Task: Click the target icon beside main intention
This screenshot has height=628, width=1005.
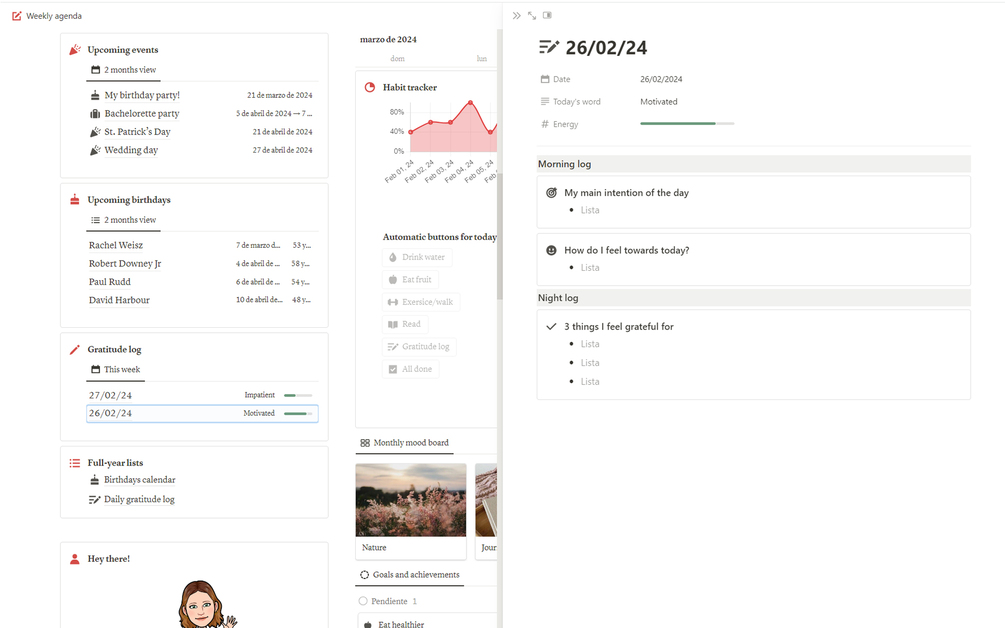Action: tap(551, 192)
